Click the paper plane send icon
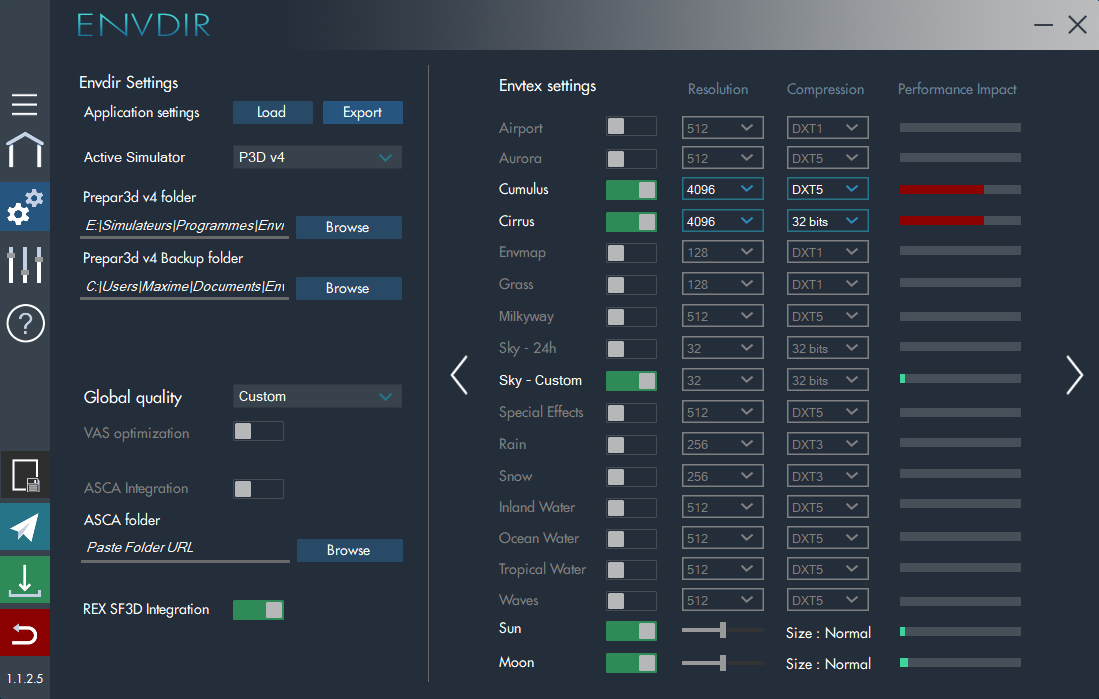Viewport: 1099px width, 699px height. (24, 527)
